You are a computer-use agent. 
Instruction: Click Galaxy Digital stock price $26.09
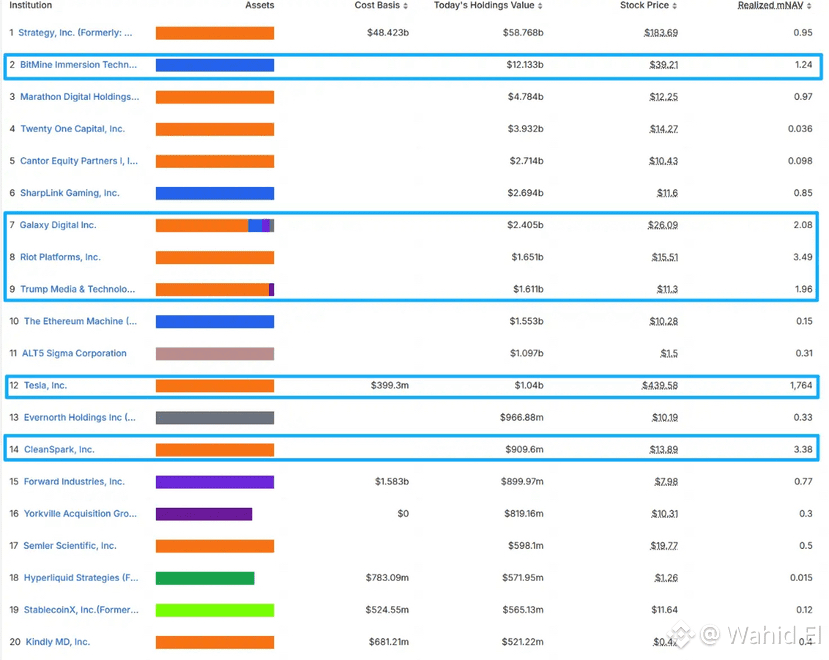[x=662, y=225]
